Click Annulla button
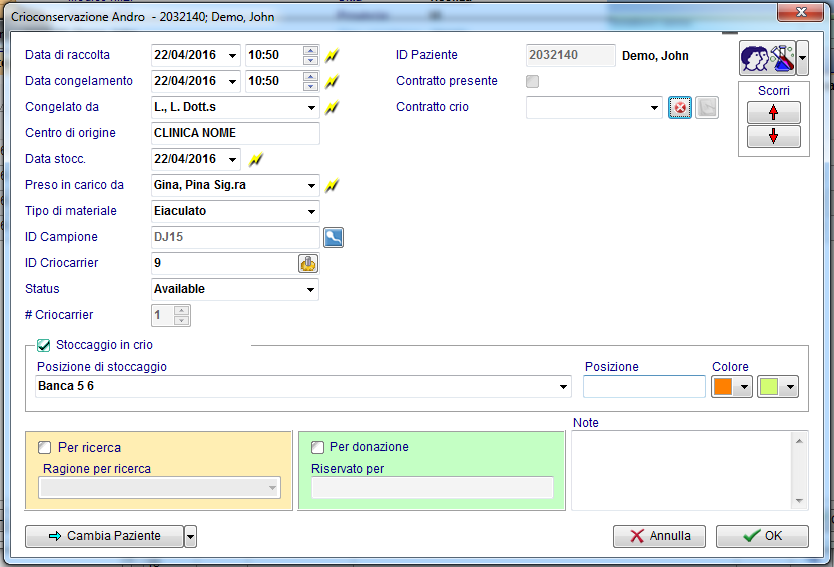834x567 pixels. click(660, 537)
